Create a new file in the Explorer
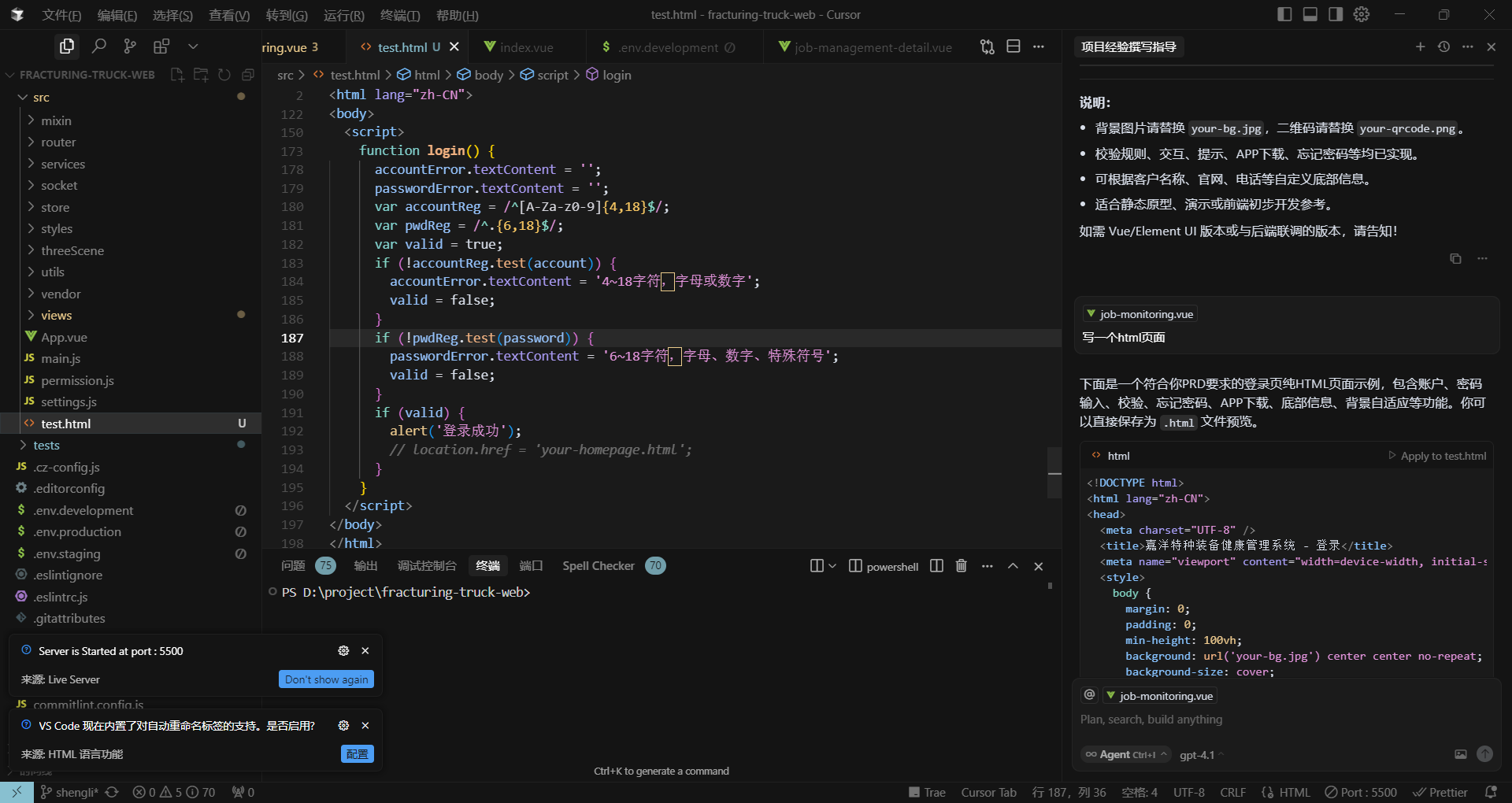Image resolution: width=1512 pixels, height=803 pixels. tap(176, 75)
